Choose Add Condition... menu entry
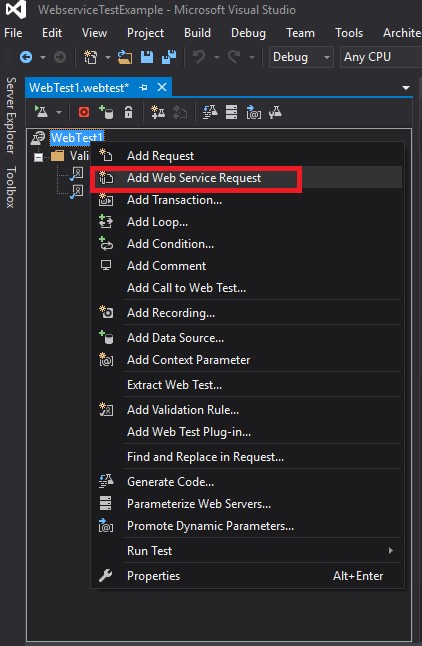422x646 pixels. coord(246,244)
